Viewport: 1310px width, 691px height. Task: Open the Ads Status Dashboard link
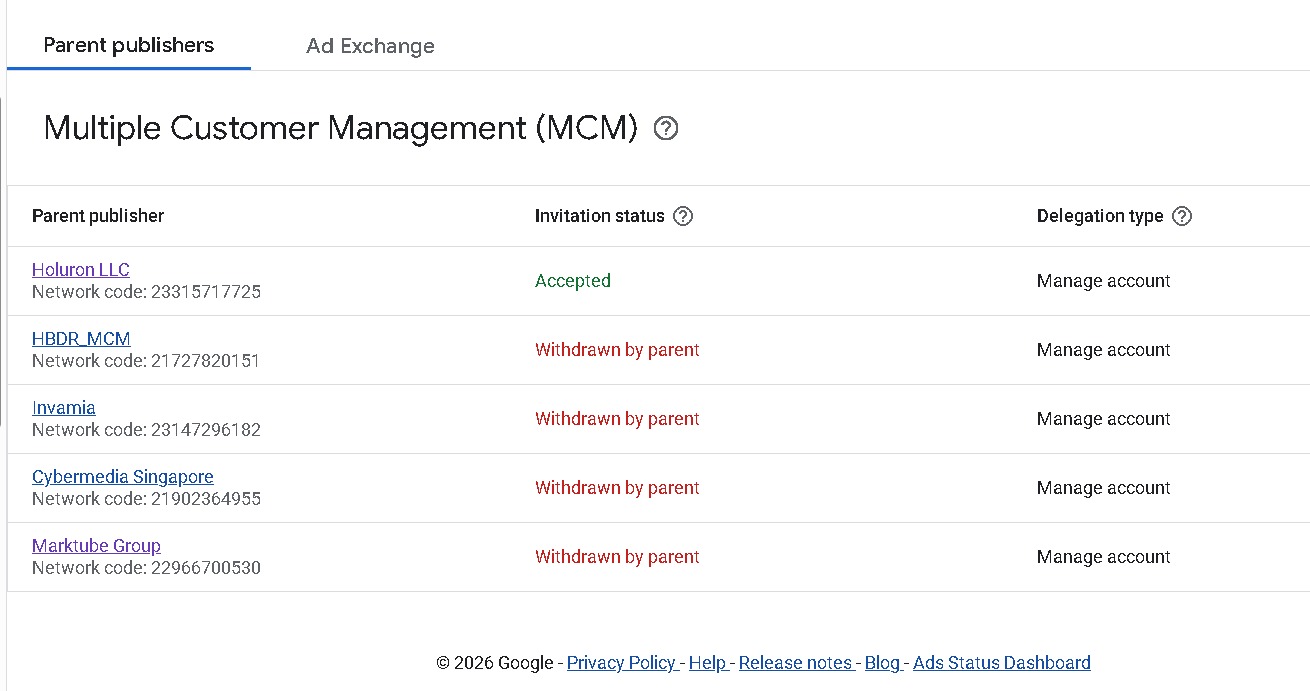[x=1001, y=663]
